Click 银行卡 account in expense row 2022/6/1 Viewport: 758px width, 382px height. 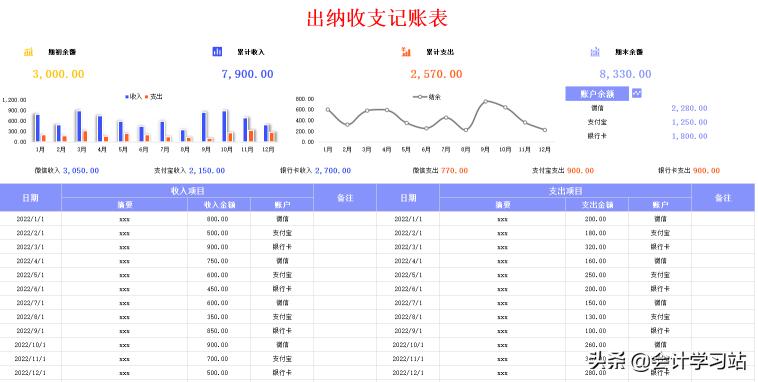660,289
